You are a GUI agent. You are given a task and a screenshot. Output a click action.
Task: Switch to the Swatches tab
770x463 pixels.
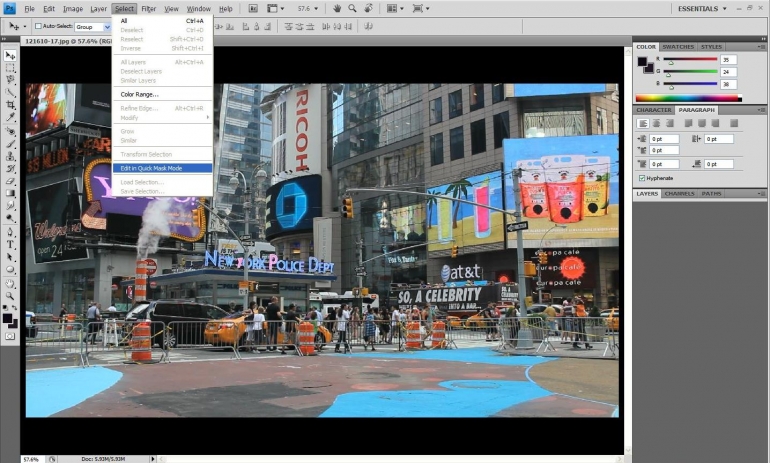click(678, 47)
